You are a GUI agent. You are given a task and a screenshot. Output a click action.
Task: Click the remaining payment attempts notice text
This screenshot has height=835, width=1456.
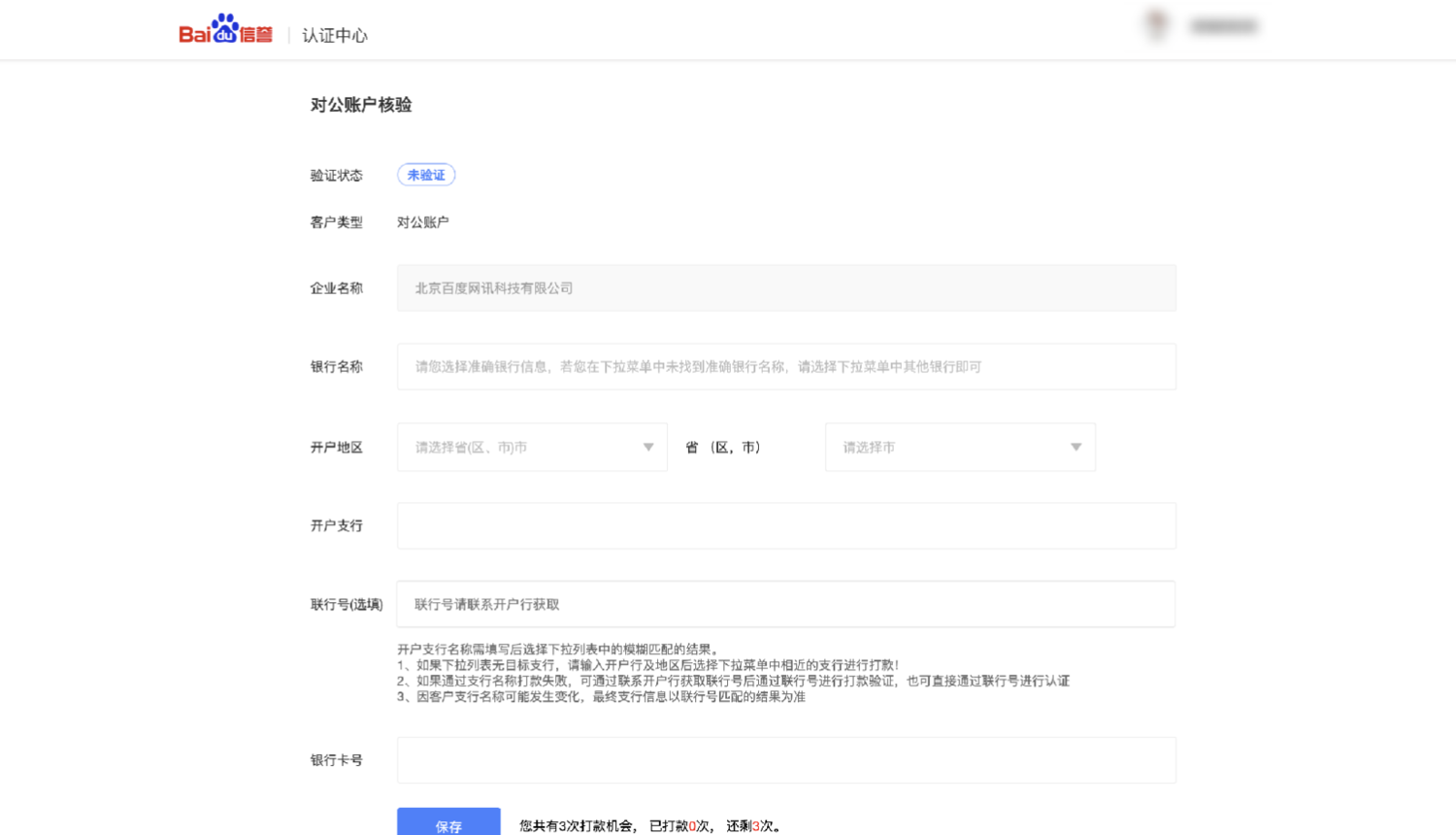pyautogui.click(x=650, y=826)
